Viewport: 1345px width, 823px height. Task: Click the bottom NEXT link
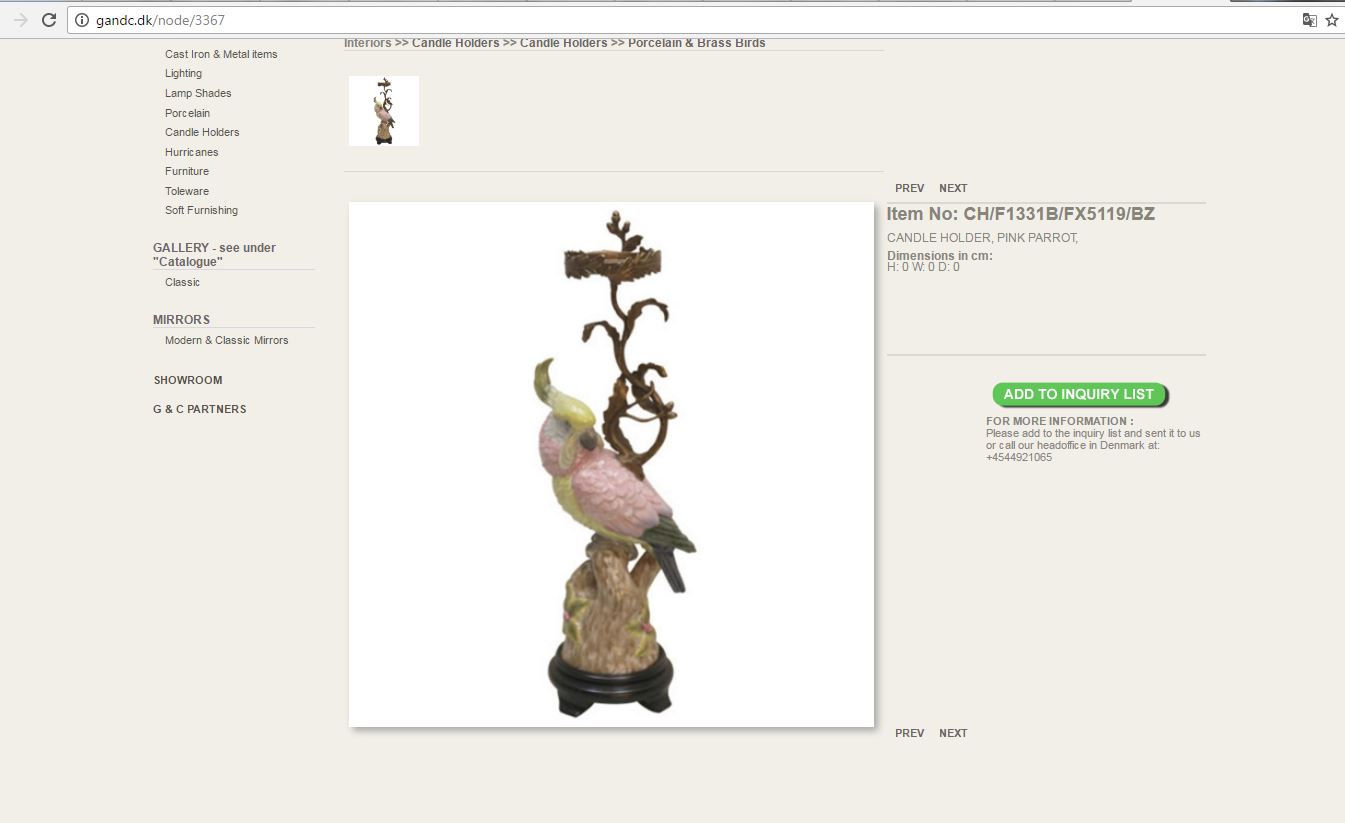pyautogui.click(x=953, y=733)
